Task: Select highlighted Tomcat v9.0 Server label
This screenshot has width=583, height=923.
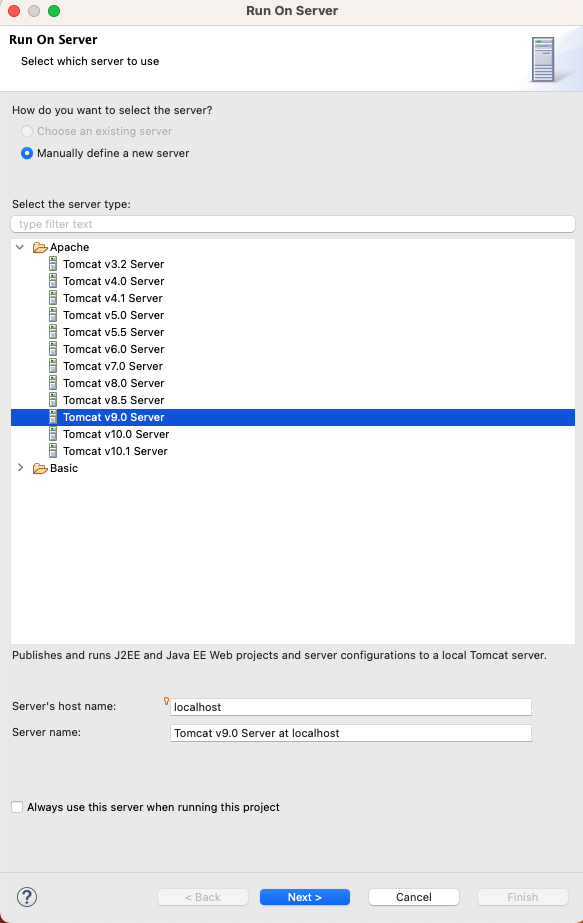Action: tap(114, 418)
